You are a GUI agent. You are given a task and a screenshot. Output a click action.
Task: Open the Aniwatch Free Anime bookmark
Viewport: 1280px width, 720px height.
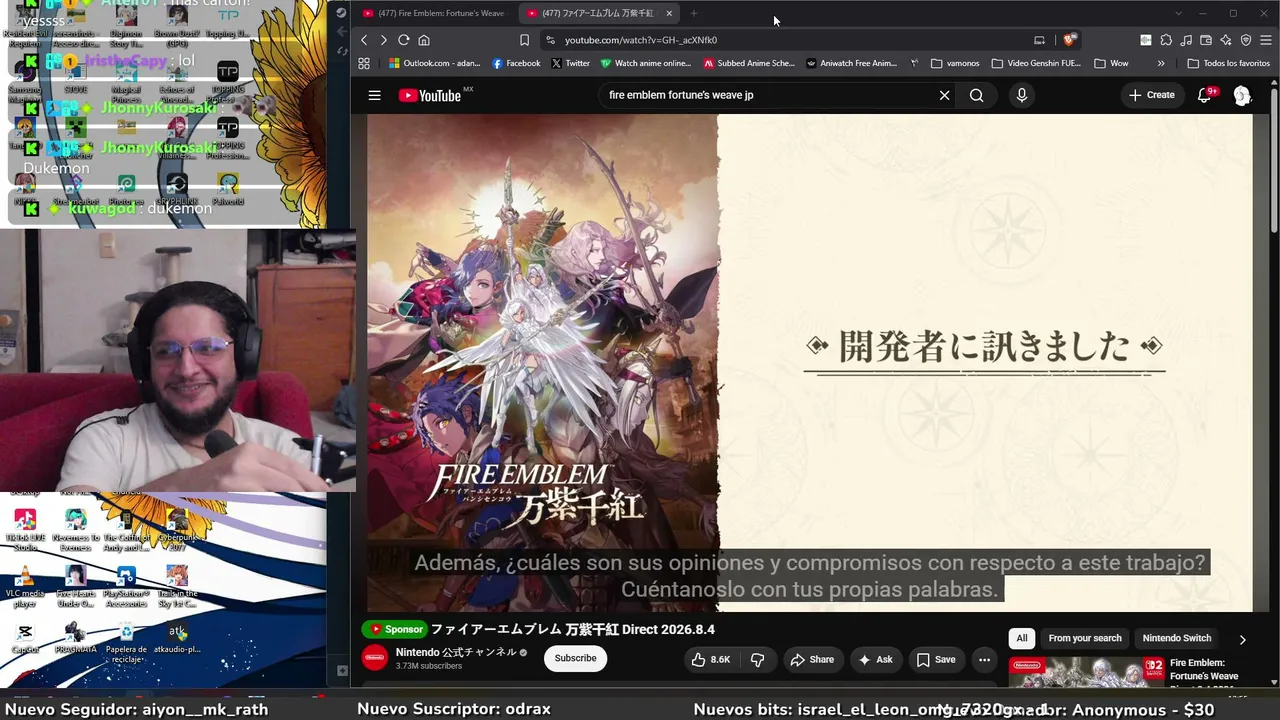point(852,63)
